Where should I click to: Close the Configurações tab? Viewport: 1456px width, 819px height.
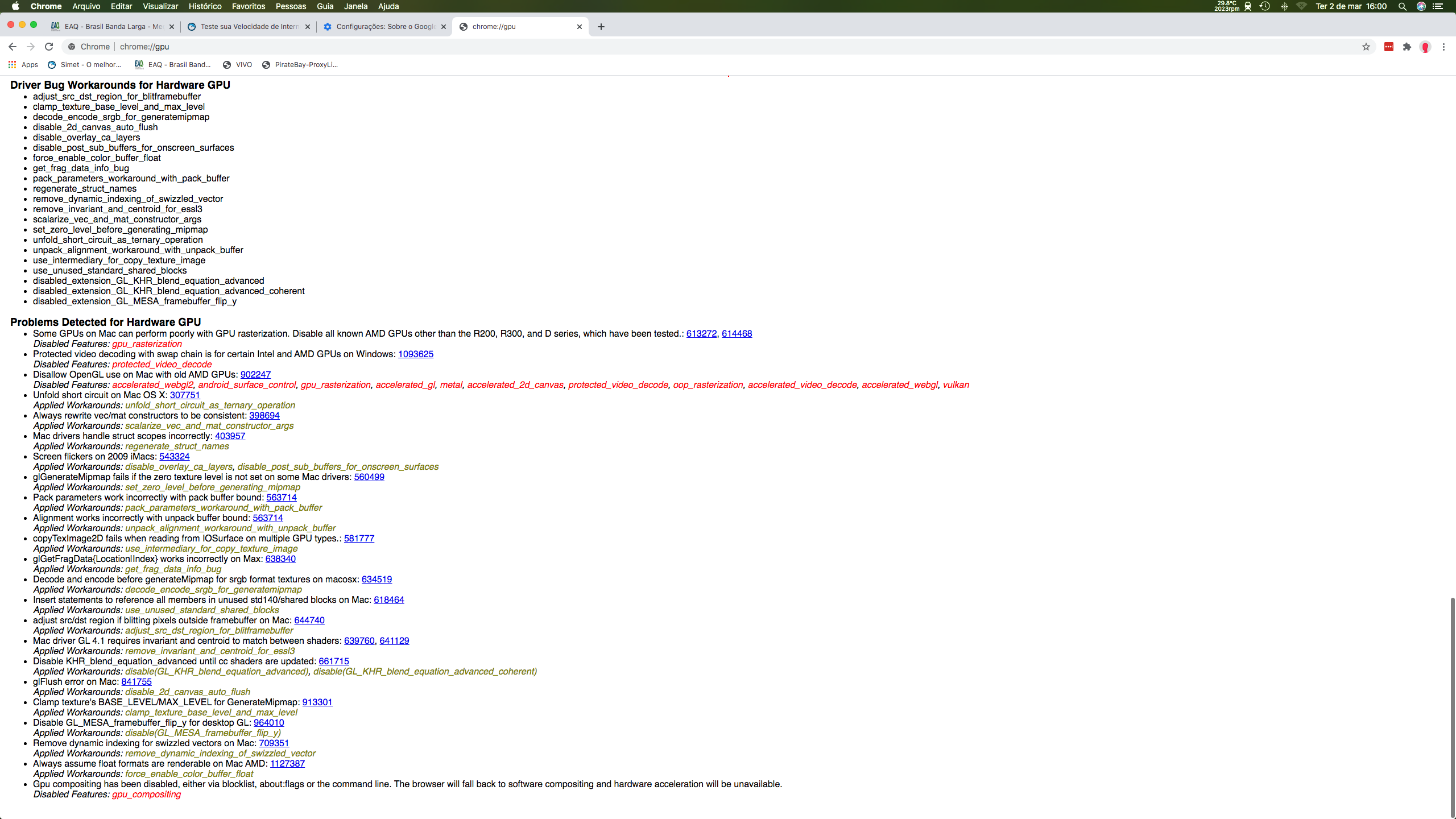[444, 27]
